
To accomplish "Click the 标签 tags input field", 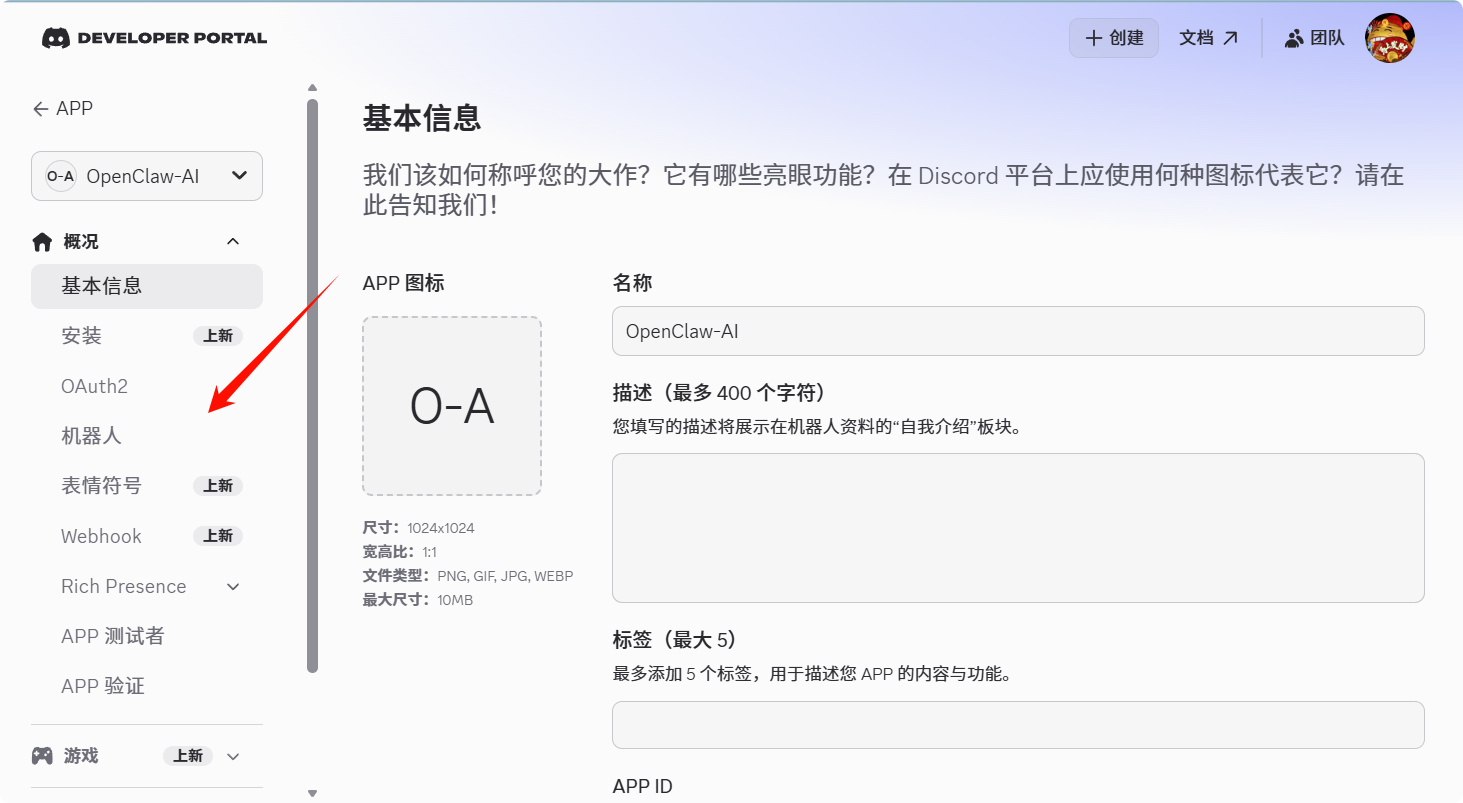I will pos(1018,725).
